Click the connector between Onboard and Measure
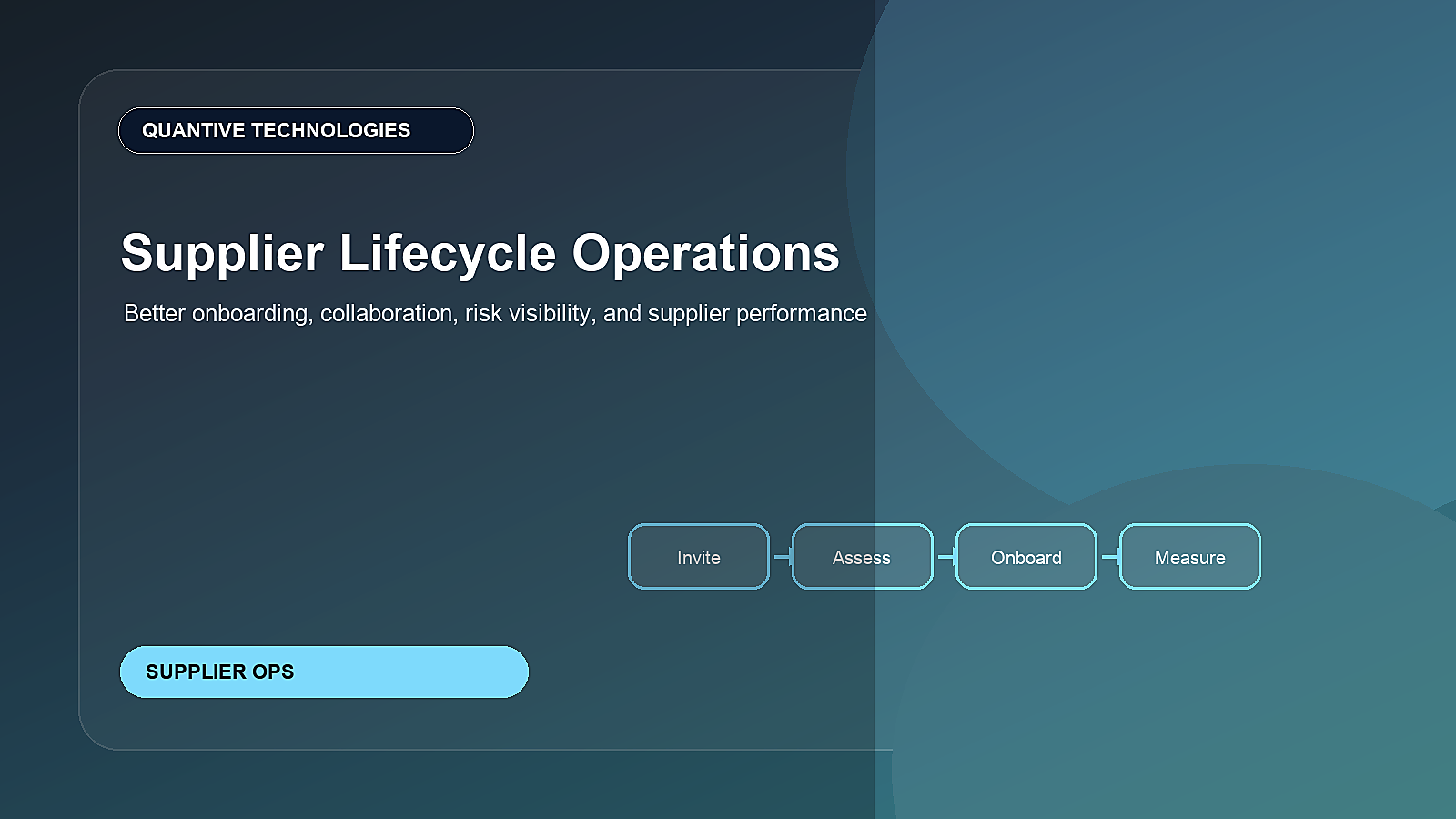Screen dimensions: 1456x819 tap(1109, 557)
